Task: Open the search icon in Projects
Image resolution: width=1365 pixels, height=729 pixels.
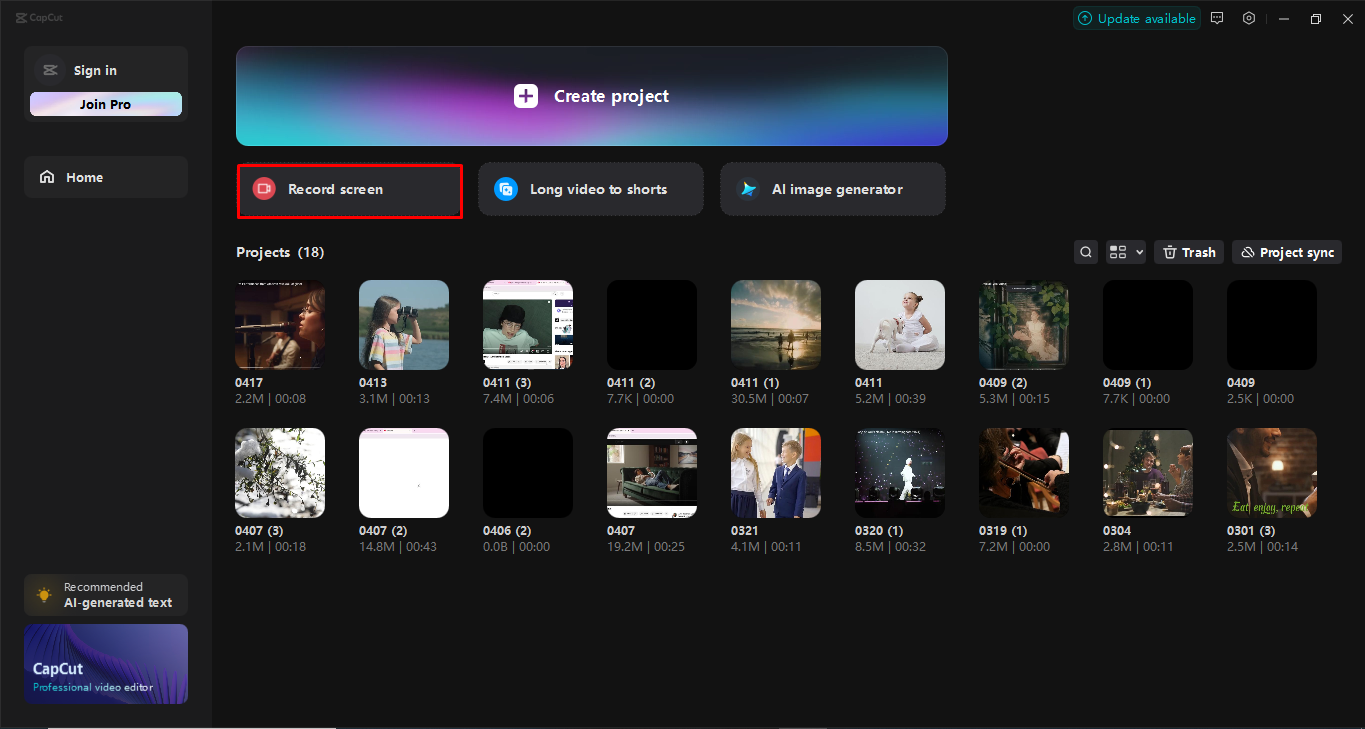Action: 1085,251
